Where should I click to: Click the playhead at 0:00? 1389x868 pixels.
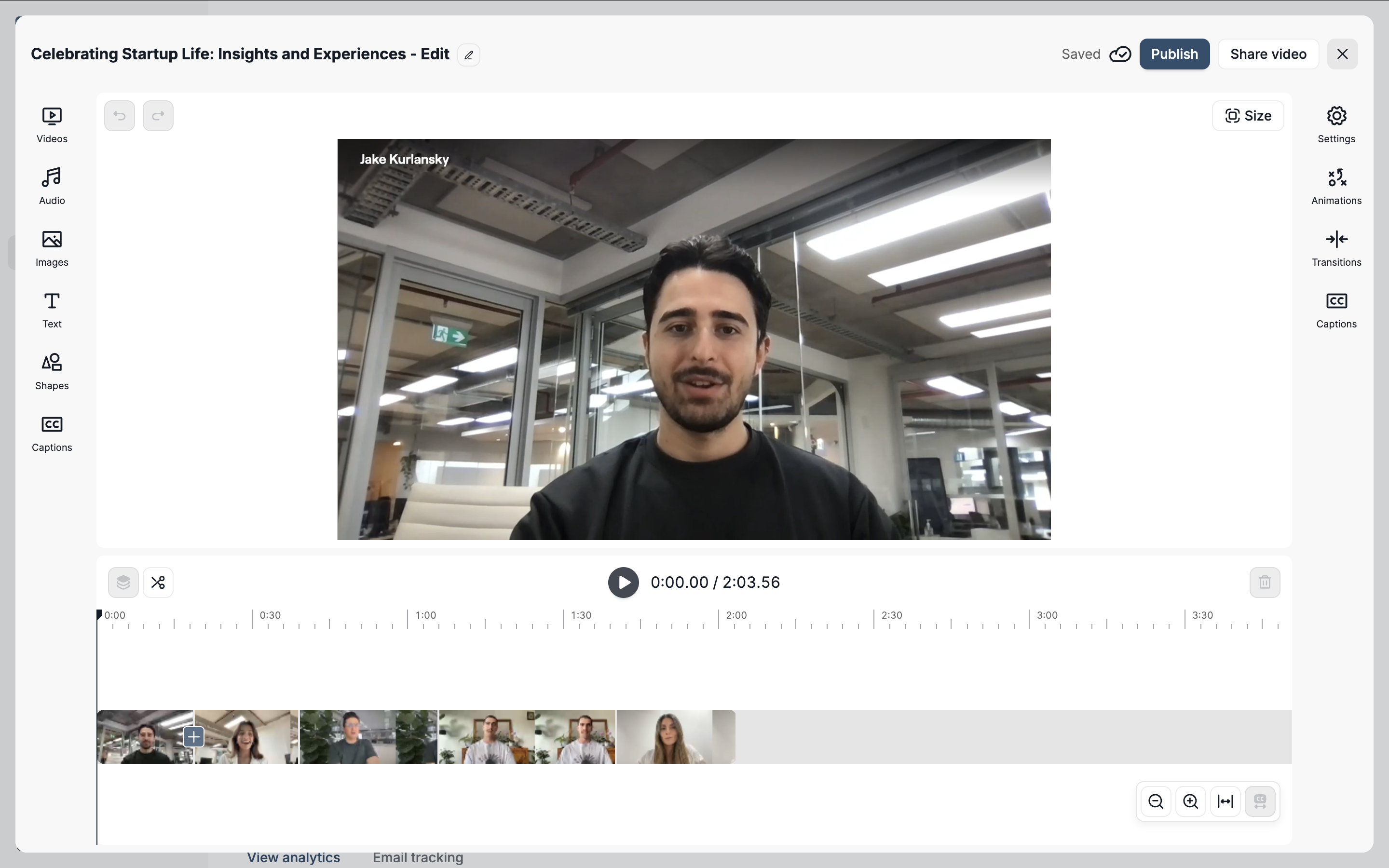(99, 615)
